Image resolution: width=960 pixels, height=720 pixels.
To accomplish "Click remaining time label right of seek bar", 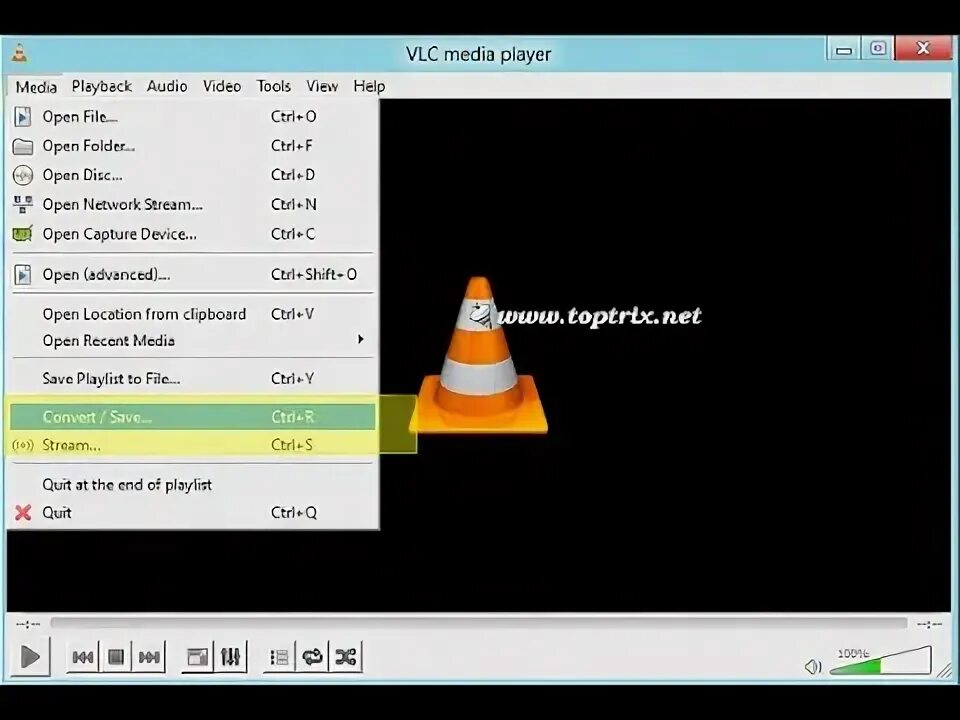I will point(929,624).
